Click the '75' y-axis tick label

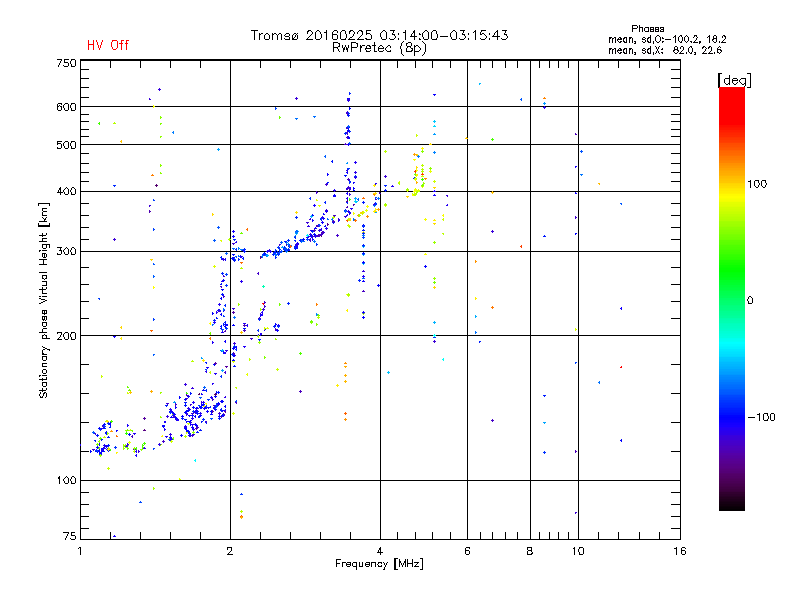(x=70, y=536)
